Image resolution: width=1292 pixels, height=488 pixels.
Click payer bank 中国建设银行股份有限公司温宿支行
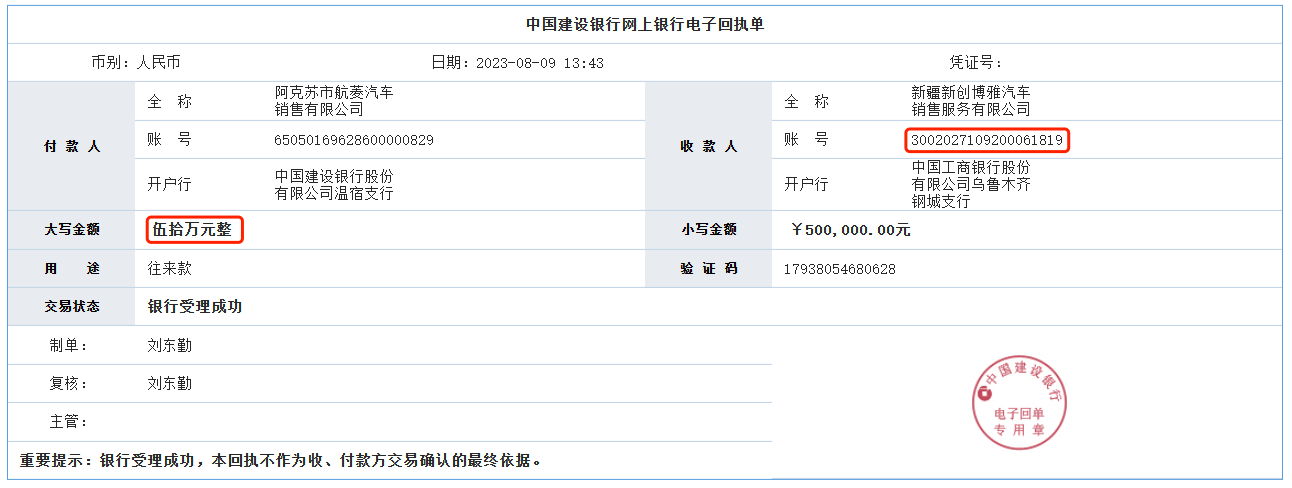click(334, 185)
